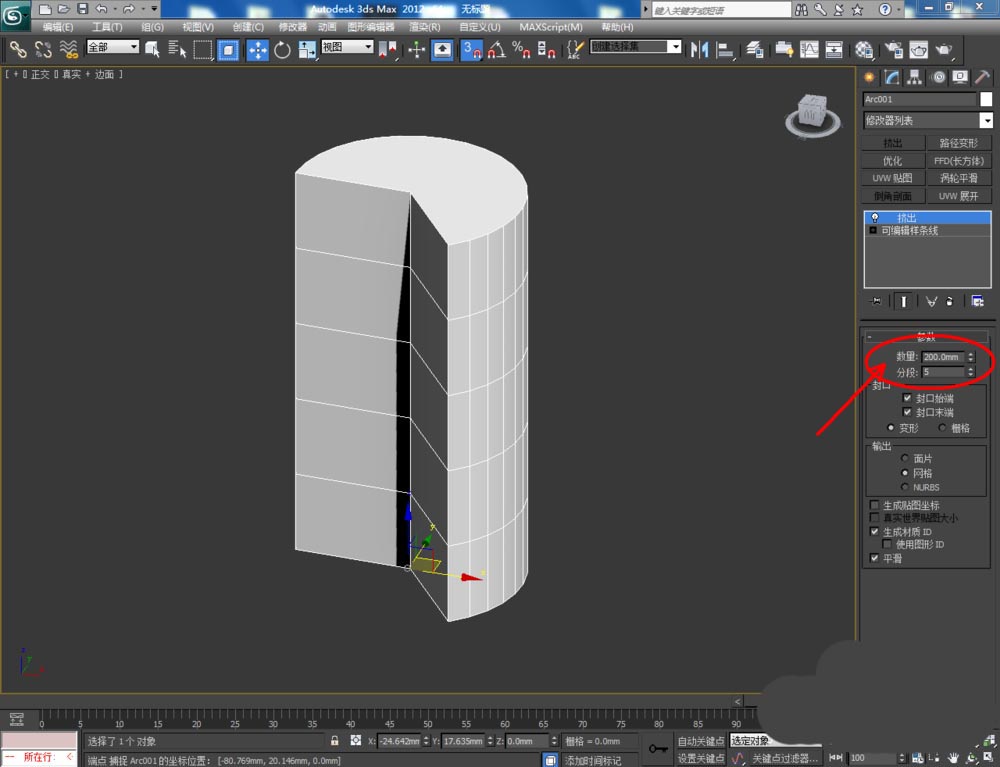The width and height of the screenshot is (1000, 767).
Task: Click the Mirror tool icon
Action: tap(700, 49)
